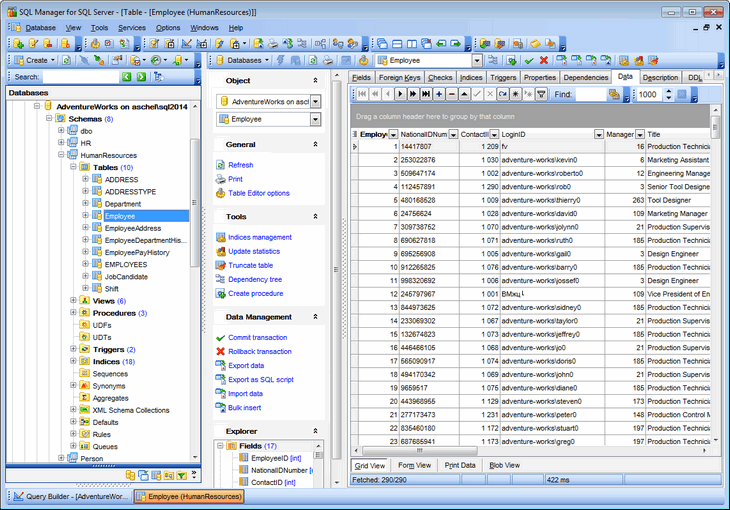Click the Title column header
The width and height of the screenshot is (730, 510).
click(x=678, y=135)
